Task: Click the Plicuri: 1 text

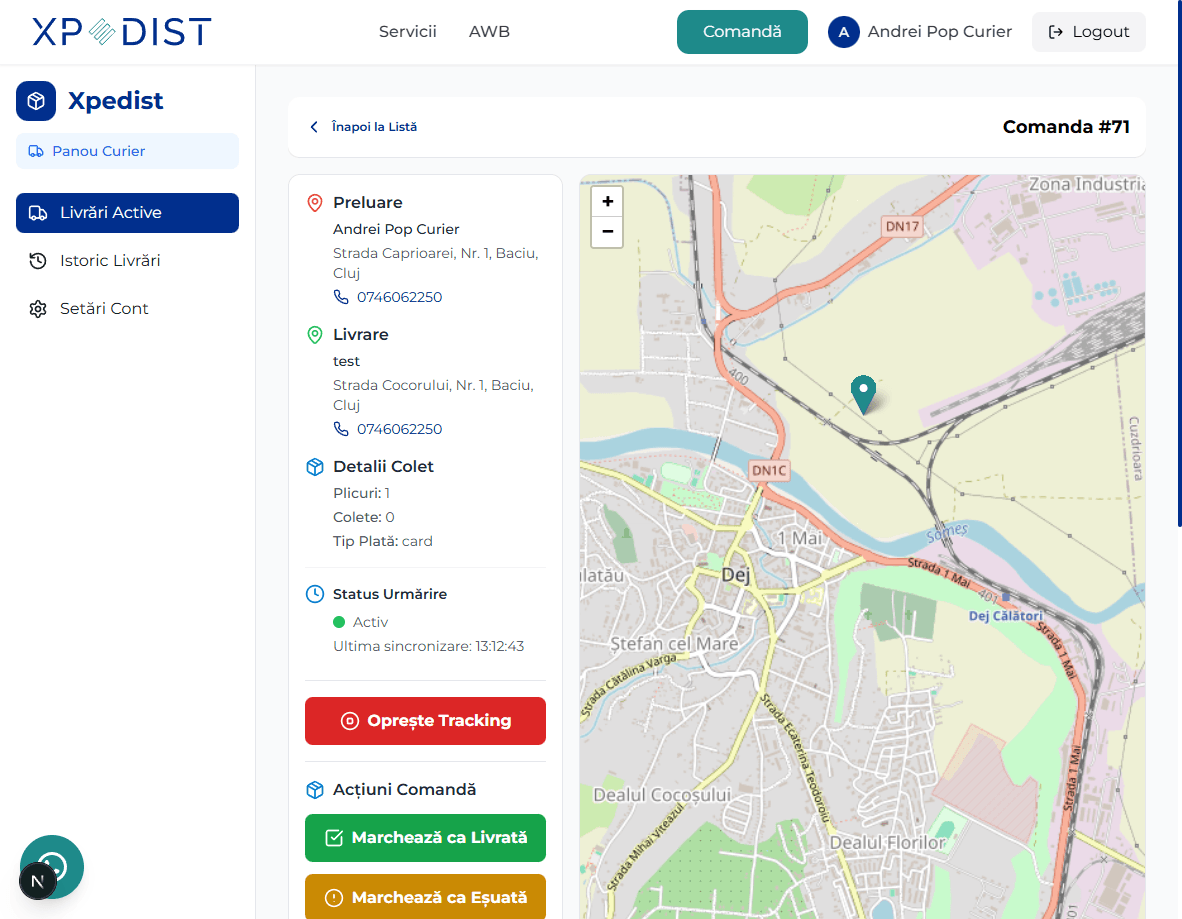Action: pos(361,493)
